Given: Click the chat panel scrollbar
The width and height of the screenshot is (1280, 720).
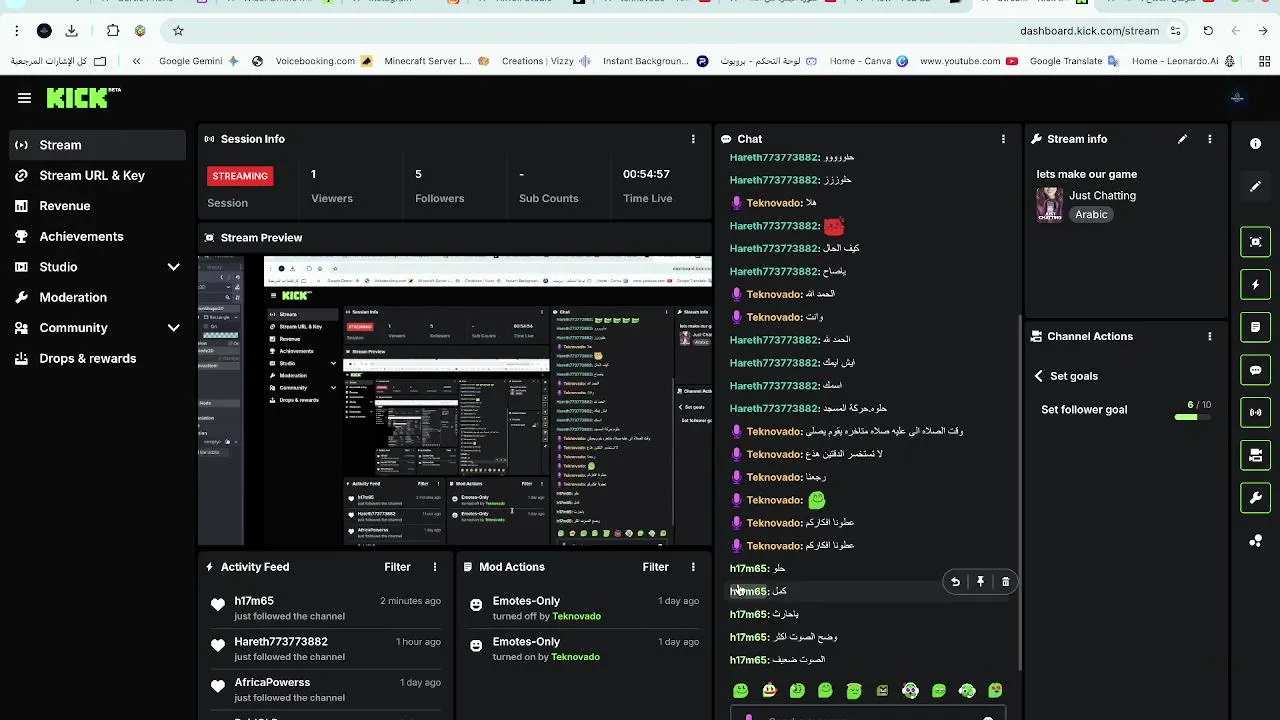Looking at the screenshot, I should point(1020,490).
